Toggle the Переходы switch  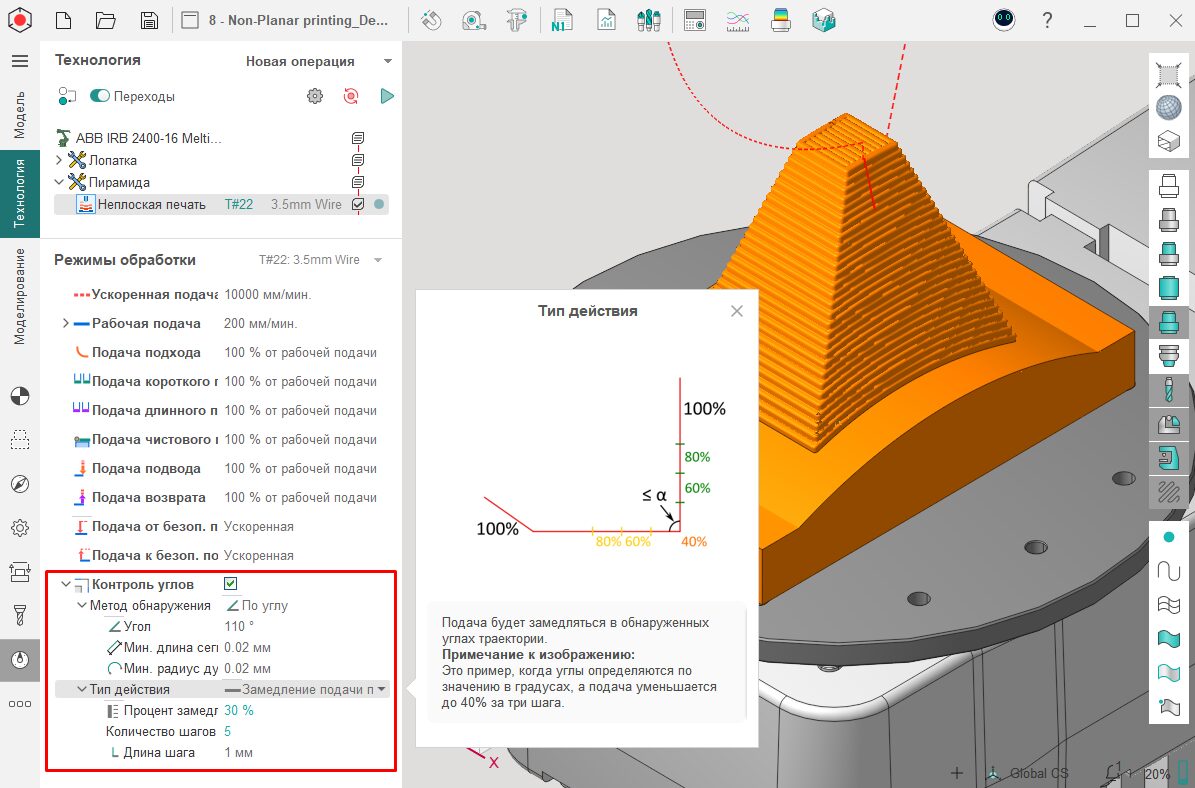click(x=100, y=96)
